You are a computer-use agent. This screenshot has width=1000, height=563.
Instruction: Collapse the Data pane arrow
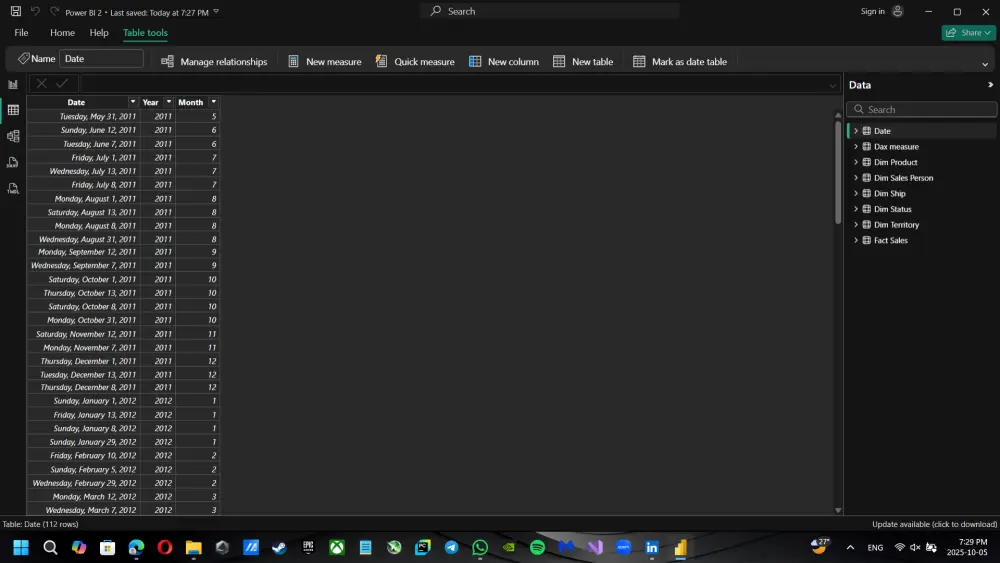[x=990, y=85]
